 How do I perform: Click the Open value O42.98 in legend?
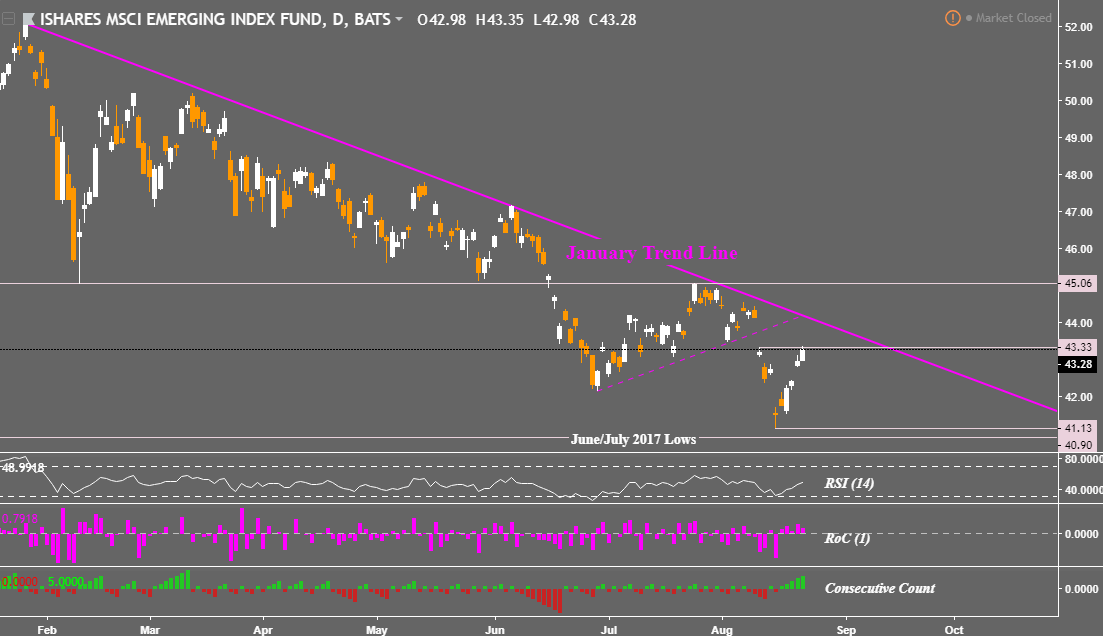[x=441, y=20]
